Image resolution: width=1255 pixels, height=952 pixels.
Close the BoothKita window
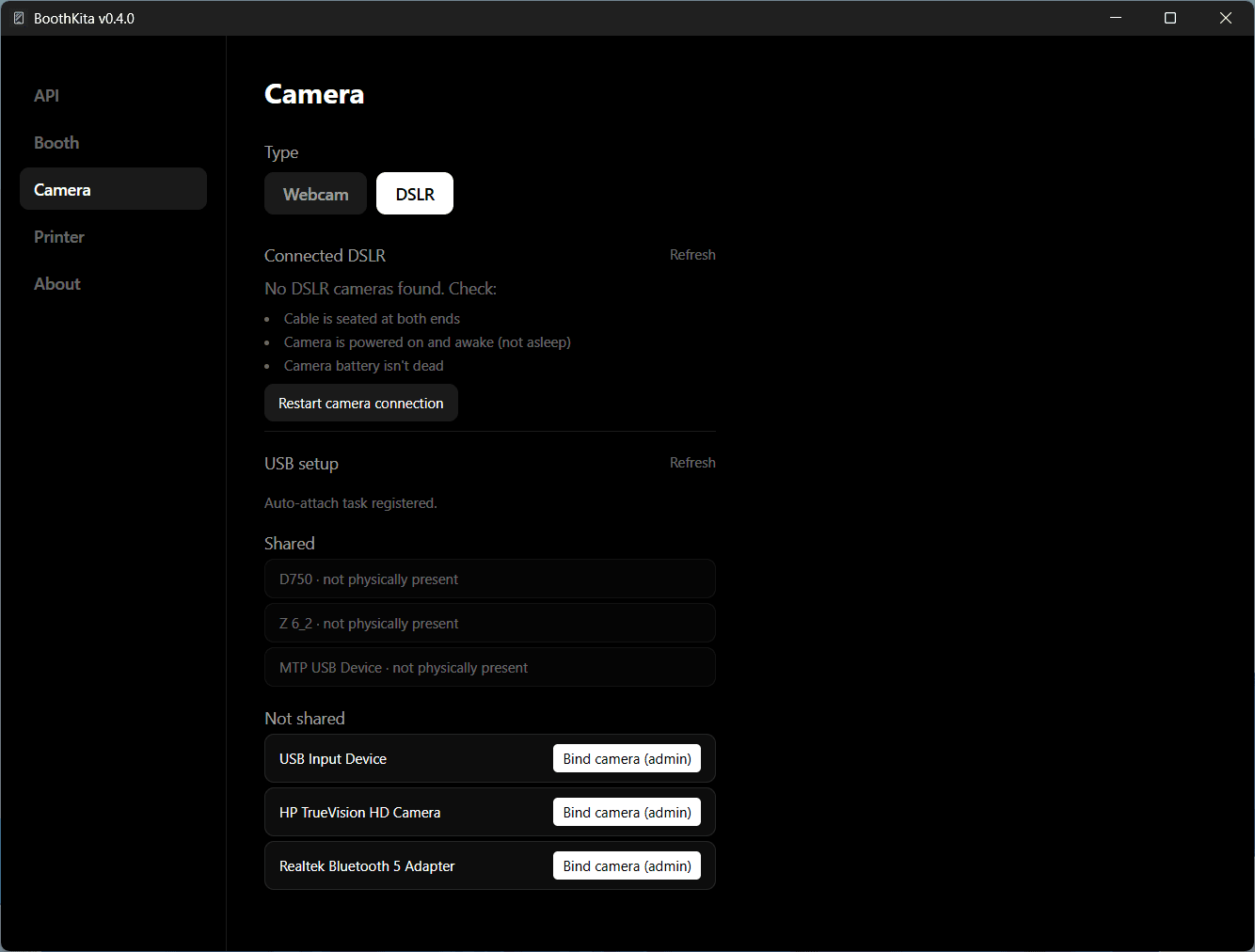click(1226, 18)
